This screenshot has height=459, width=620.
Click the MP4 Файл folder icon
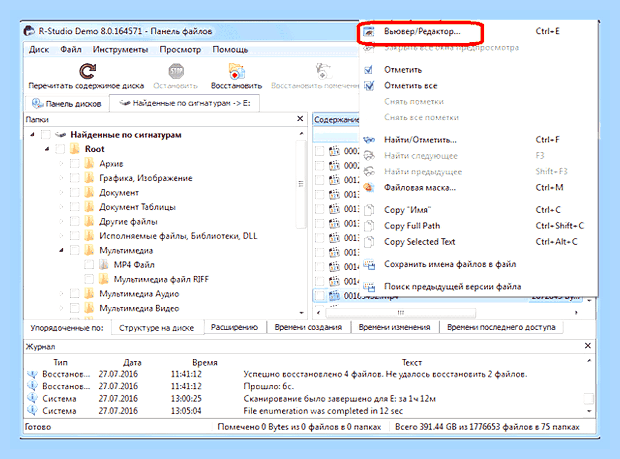104,264
